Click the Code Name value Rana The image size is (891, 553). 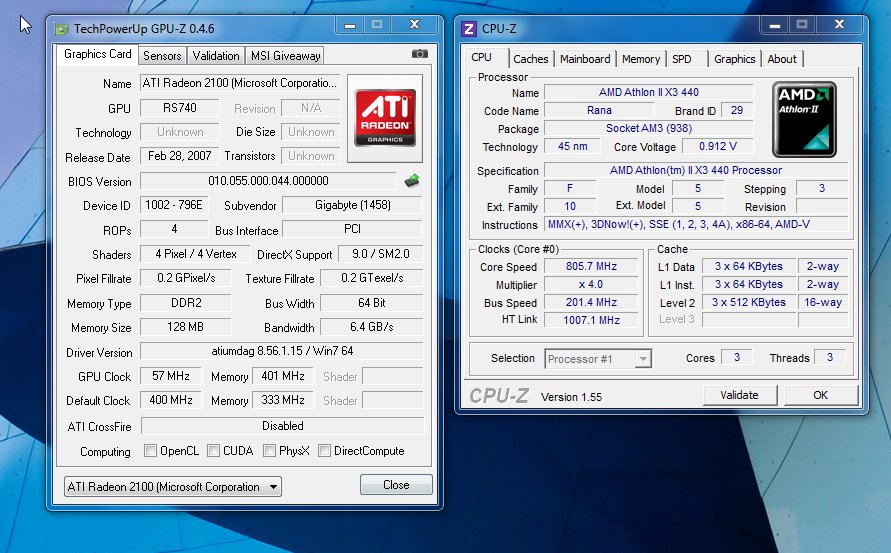(599, 110)
